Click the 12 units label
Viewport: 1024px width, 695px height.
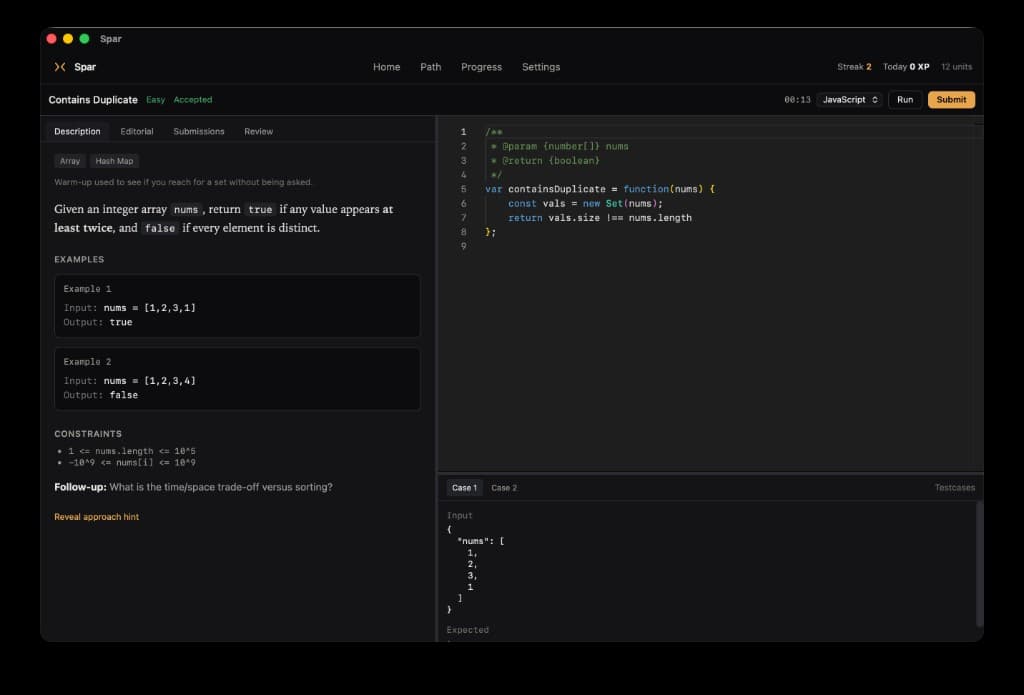click(956, 67)
